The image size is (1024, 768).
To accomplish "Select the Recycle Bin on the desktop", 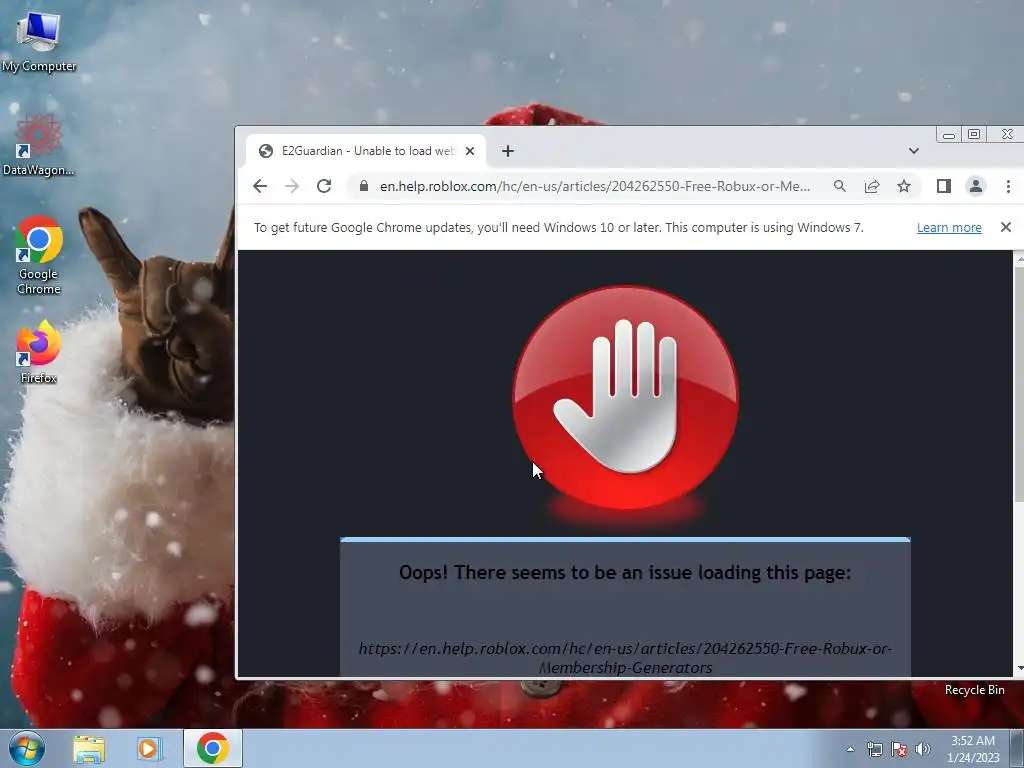I will click(x=974, y=690).
